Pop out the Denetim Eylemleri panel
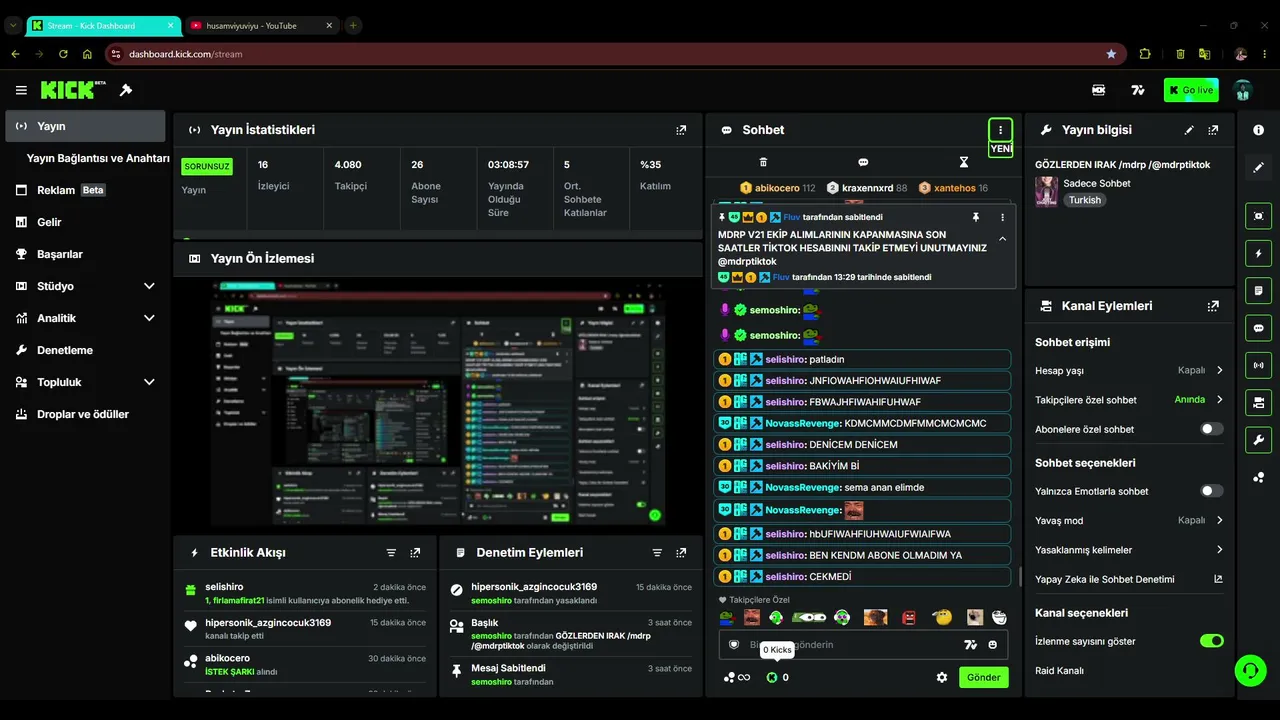Image resolution: width=1280 pixels, height=720 pixels. tap(681, 553)
